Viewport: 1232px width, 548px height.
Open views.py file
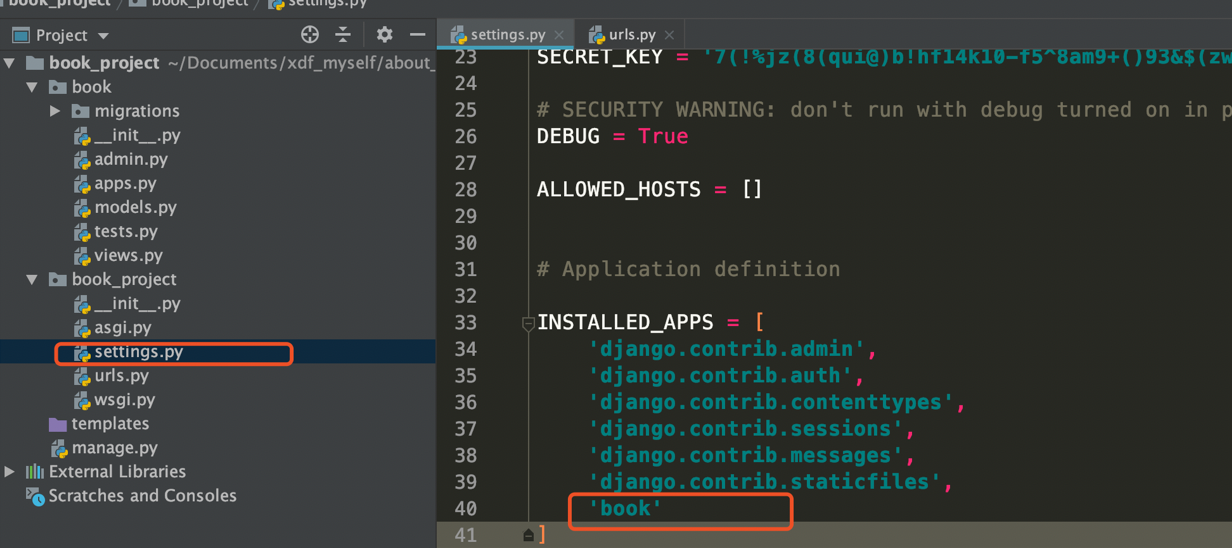click(x=128, y=255)
